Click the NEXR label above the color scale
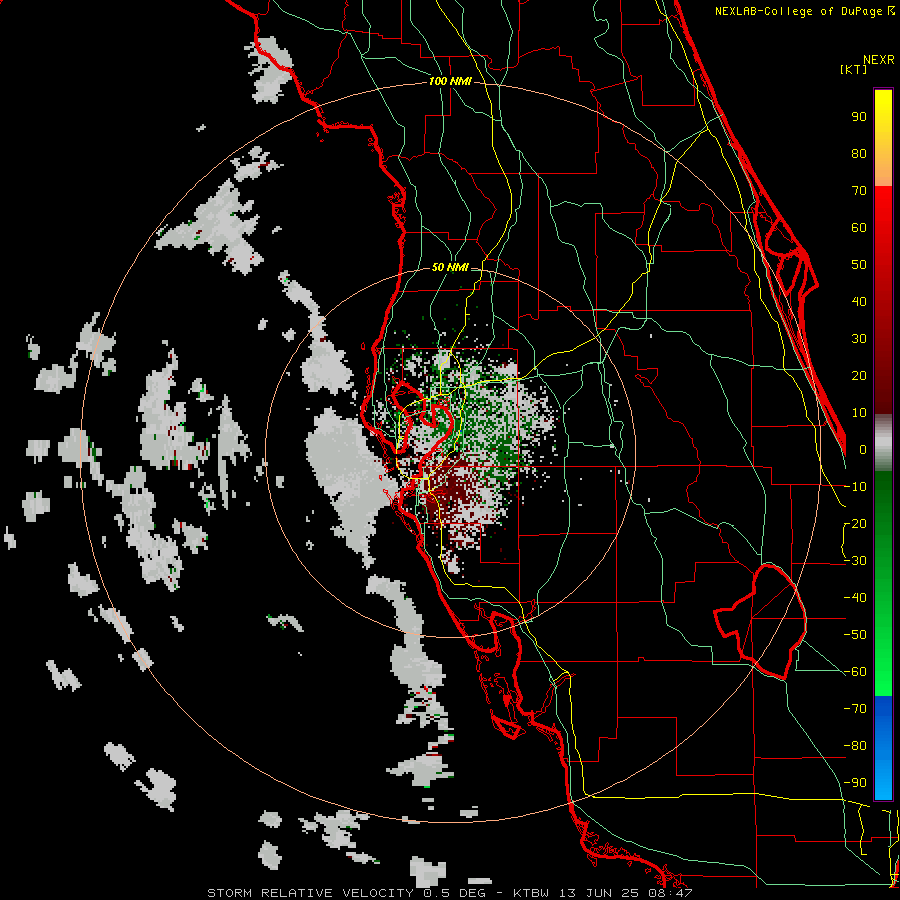The width and height of the screenshot is (900, 900). pos(878,60)
